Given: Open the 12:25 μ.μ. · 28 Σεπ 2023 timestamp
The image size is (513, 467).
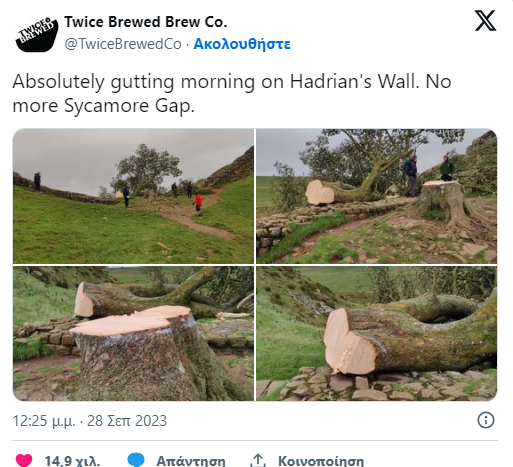Looking at the screenshot, I should pyautogui.click(x=90, y=421).
